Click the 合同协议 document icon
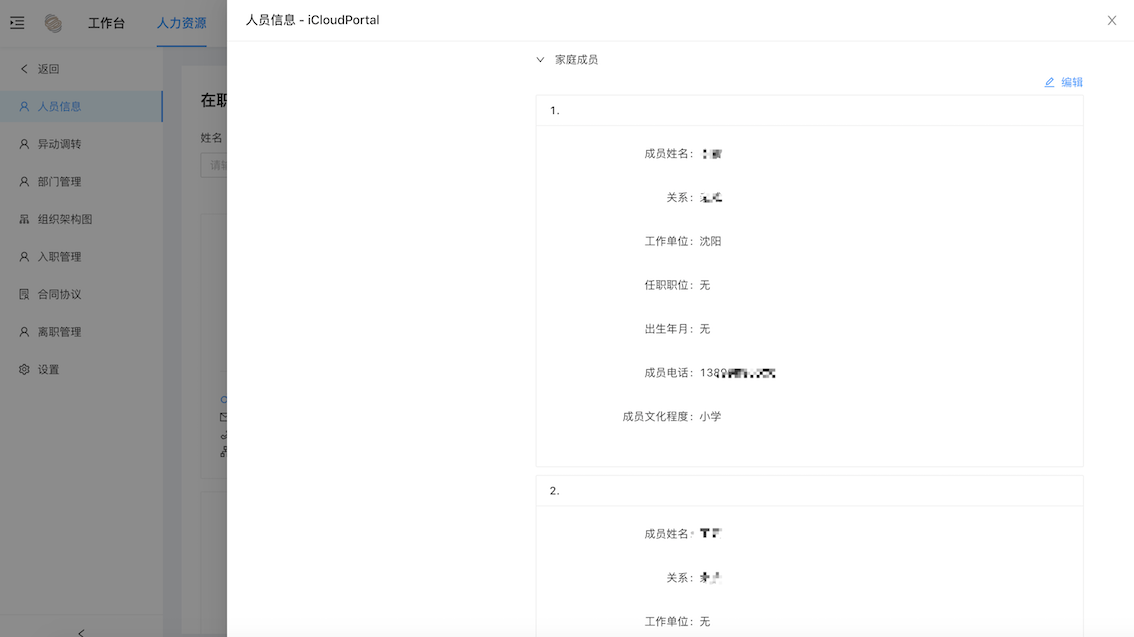Screen dimensions: 1134x637 click(x=24, y=294)
